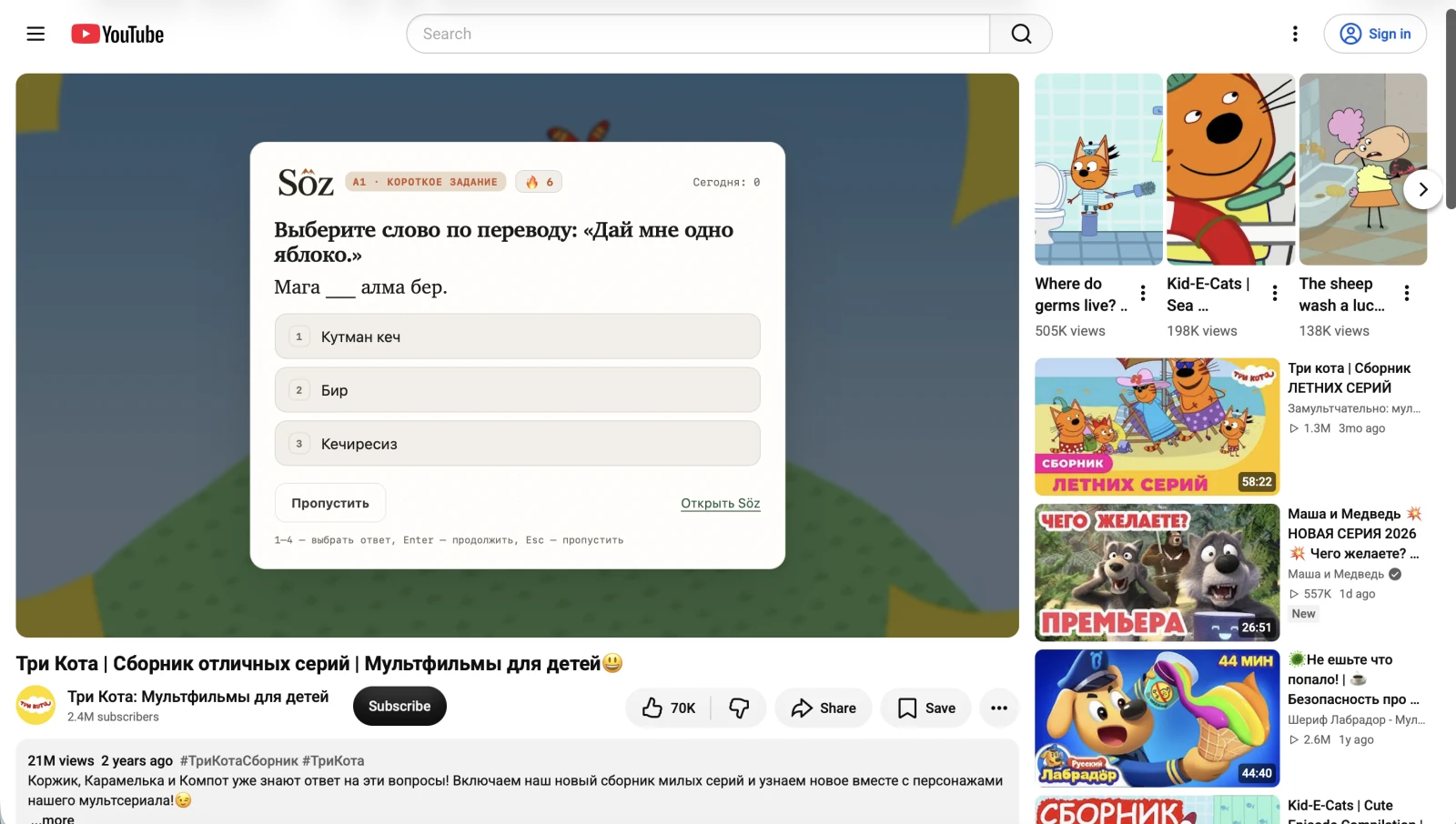1456x824 pixels.
Task: Save the video to playlist
Action: coord(926,708)
